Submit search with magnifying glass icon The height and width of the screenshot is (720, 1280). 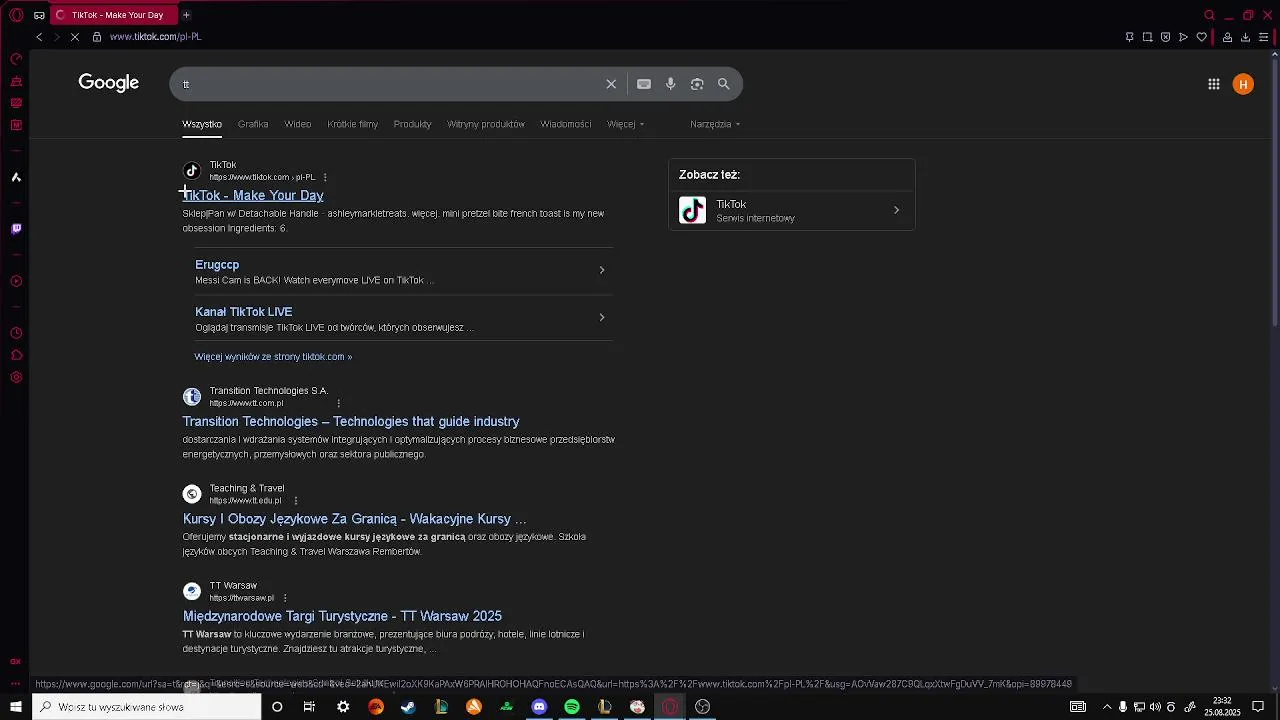pyautogui.click(x=724, y=84)
